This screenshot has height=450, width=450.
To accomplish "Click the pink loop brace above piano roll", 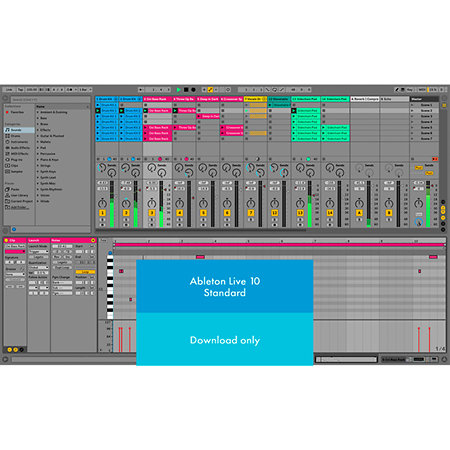I will pos(279,245).
